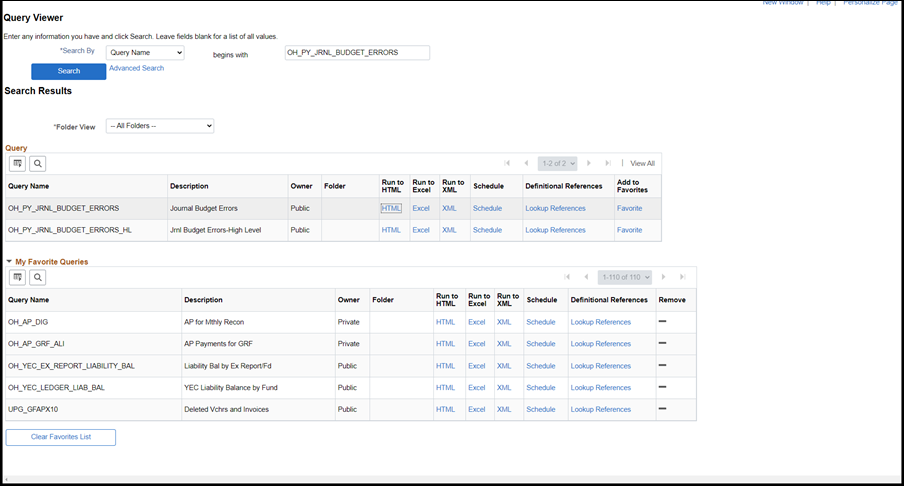Click View All in Query grid

(x=642, y=163)
